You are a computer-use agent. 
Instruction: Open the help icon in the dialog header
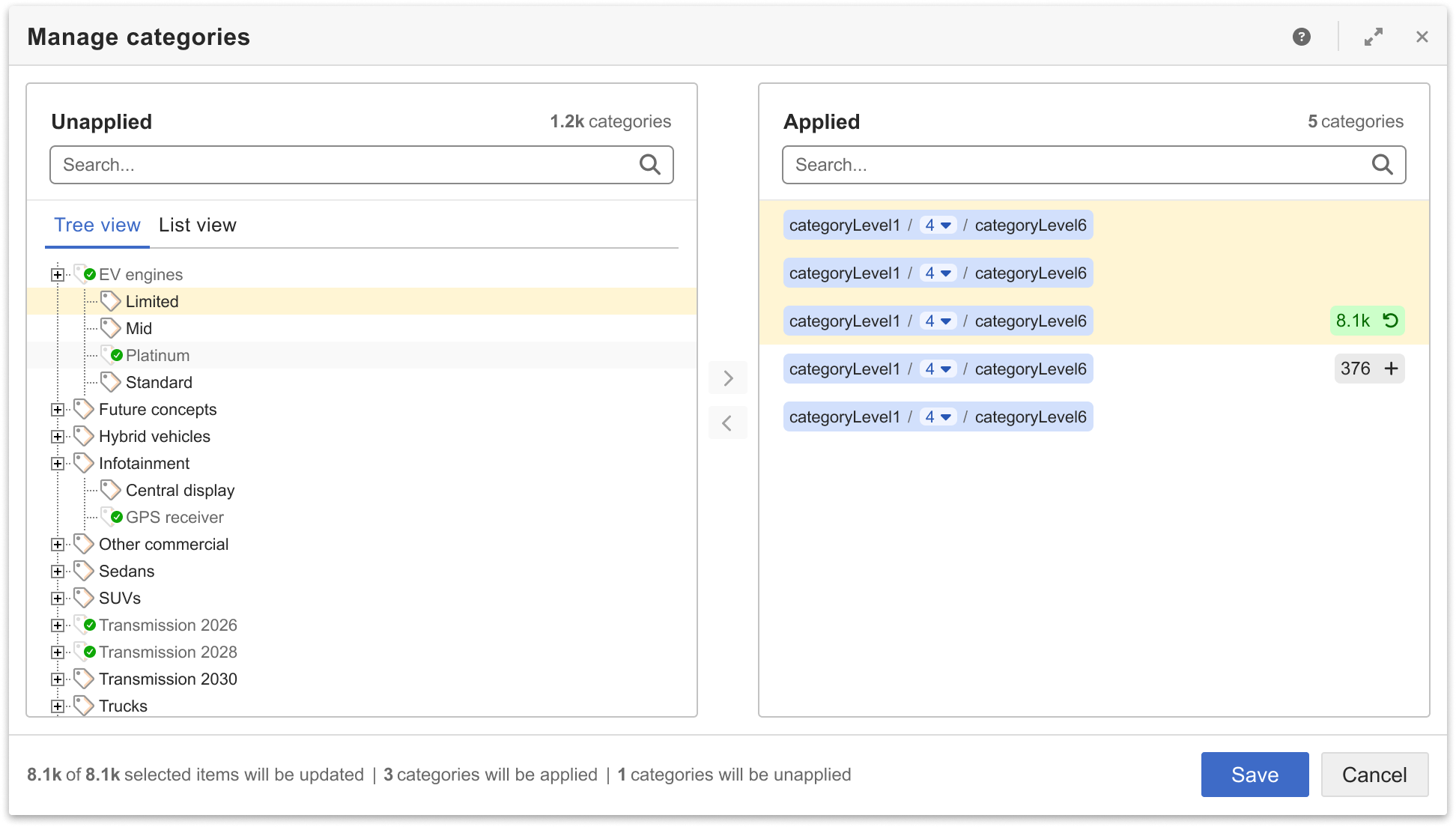1301,36
